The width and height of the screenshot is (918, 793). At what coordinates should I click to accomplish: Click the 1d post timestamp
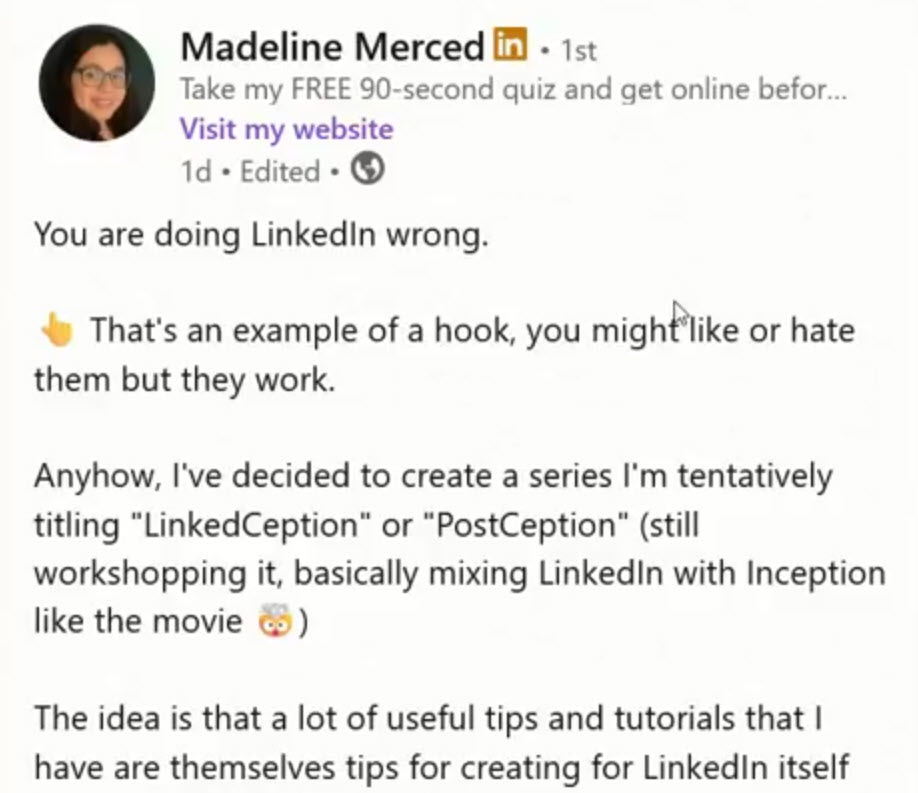coord(196,172)
